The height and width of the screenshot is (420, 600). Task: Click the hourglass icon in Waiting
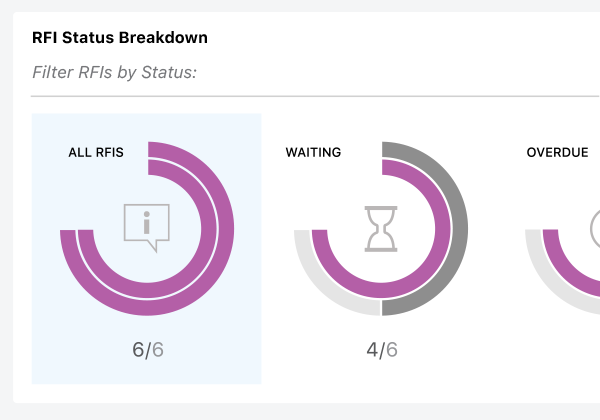pos(381,229)
